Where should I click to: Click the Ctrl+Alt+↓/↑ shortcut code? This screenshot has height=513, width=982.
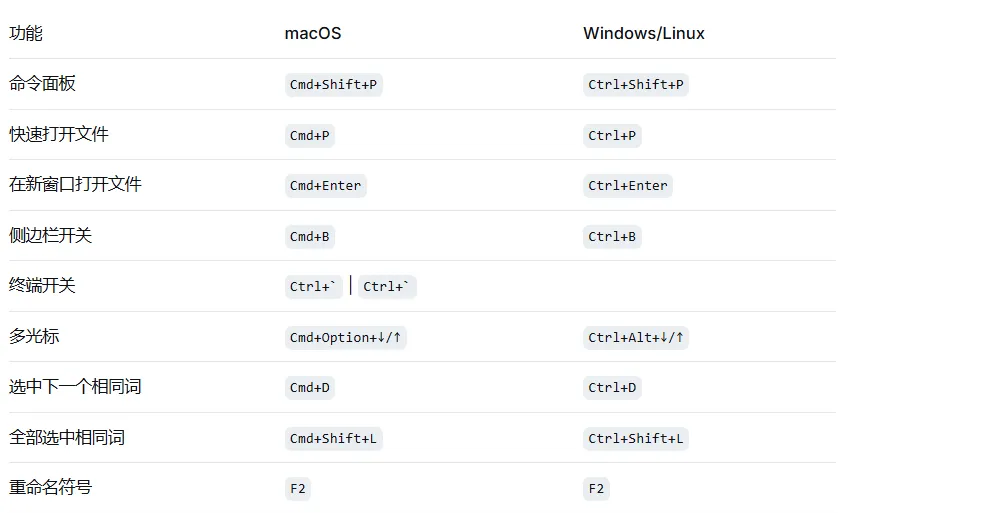coord(636,338)
